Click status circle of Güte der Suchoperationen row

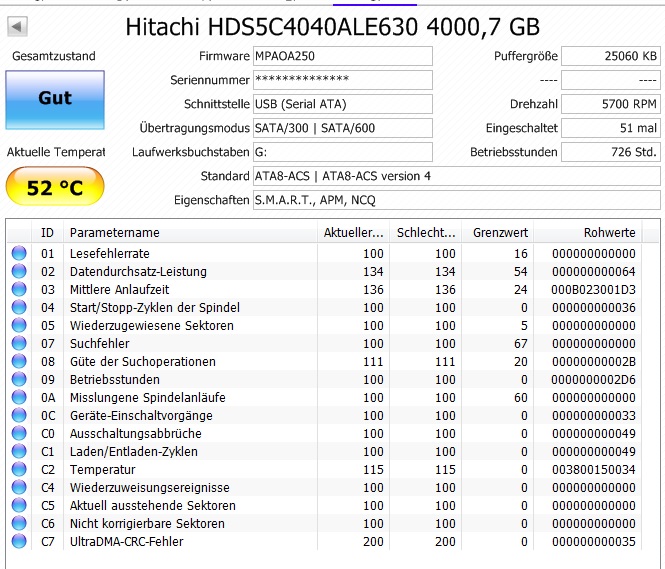(x=19, y=361)
